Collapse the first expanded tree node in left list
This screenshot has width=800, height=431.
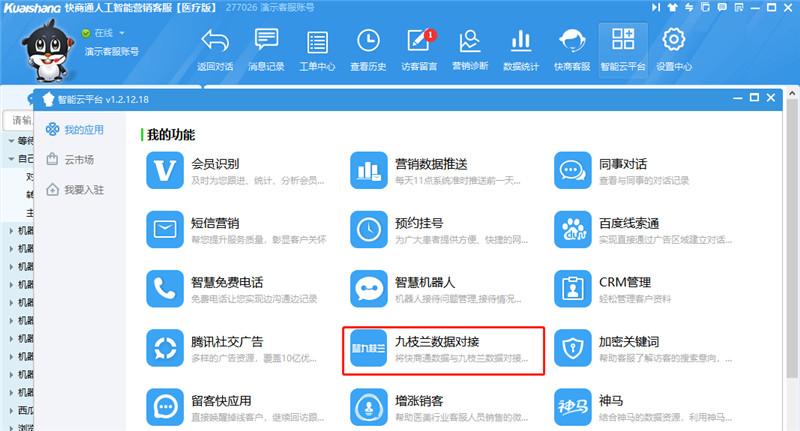(10, 141)
